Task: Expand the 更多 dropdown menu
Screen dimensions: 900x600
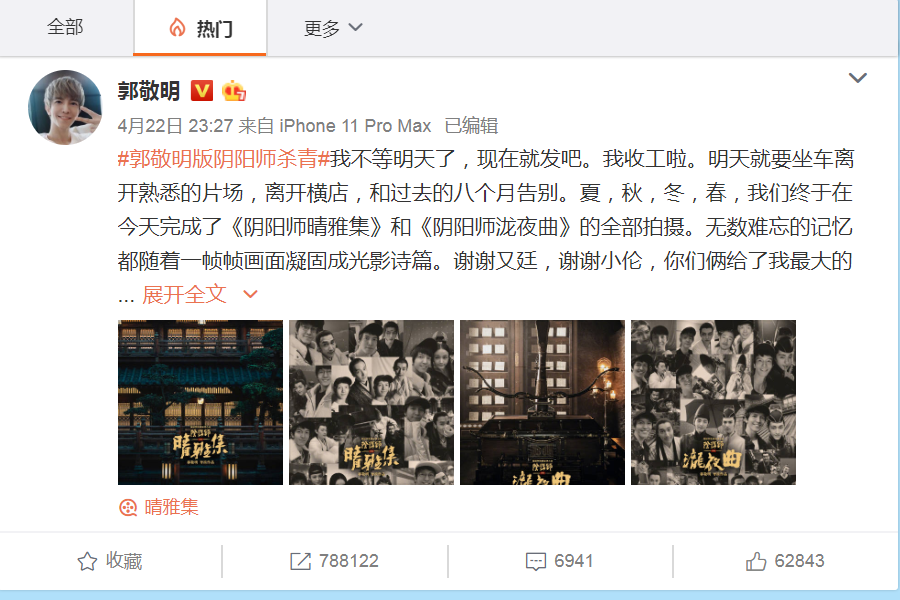Action: click(333, 28)
